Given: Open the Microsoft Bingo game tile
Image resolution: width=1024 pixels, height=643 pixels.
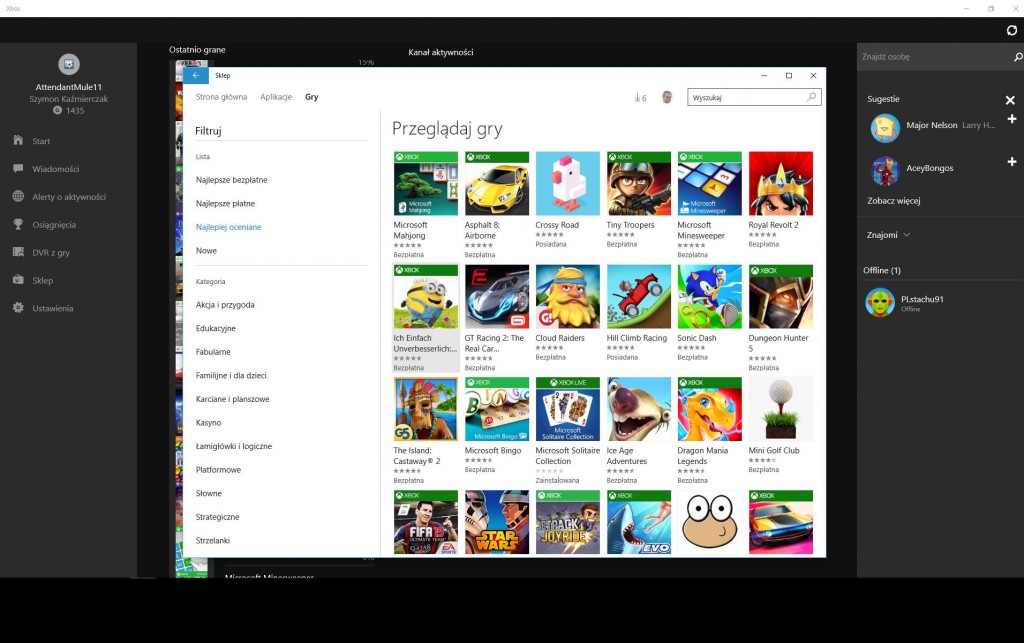Looking at the screenshot, I should [x=496, y=409].
